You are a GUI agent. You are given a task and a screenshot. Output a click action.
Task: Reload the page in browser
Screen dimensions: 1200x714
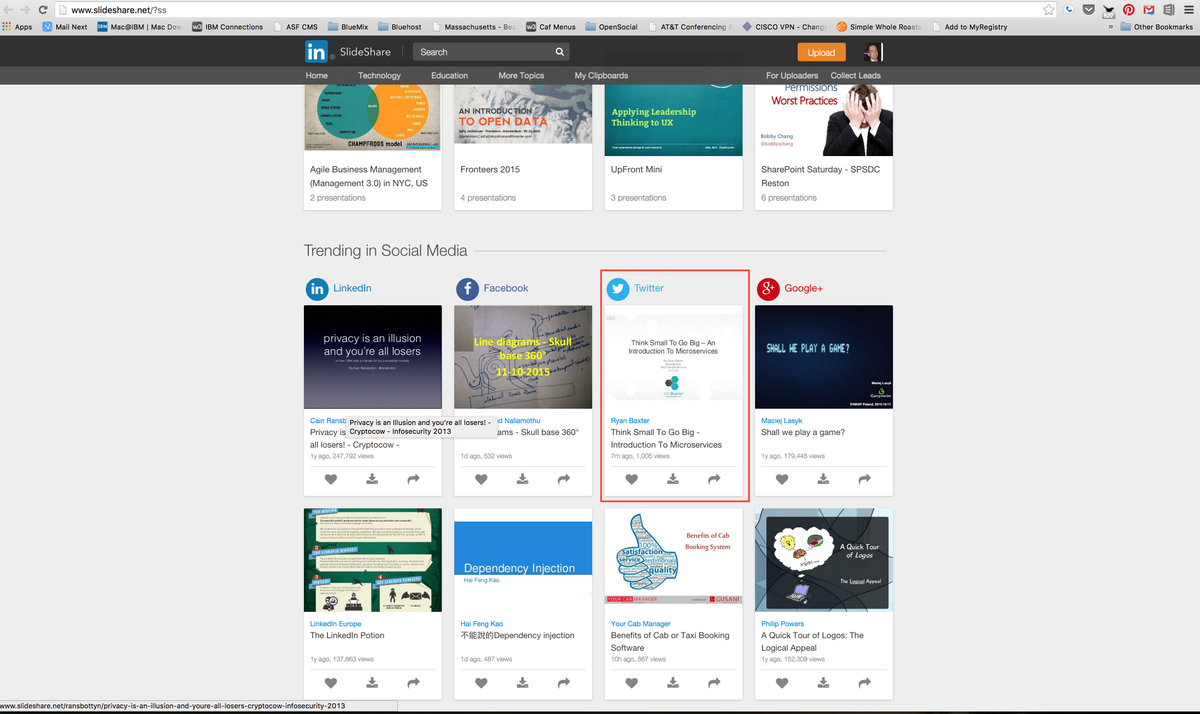tap(43, 9)
